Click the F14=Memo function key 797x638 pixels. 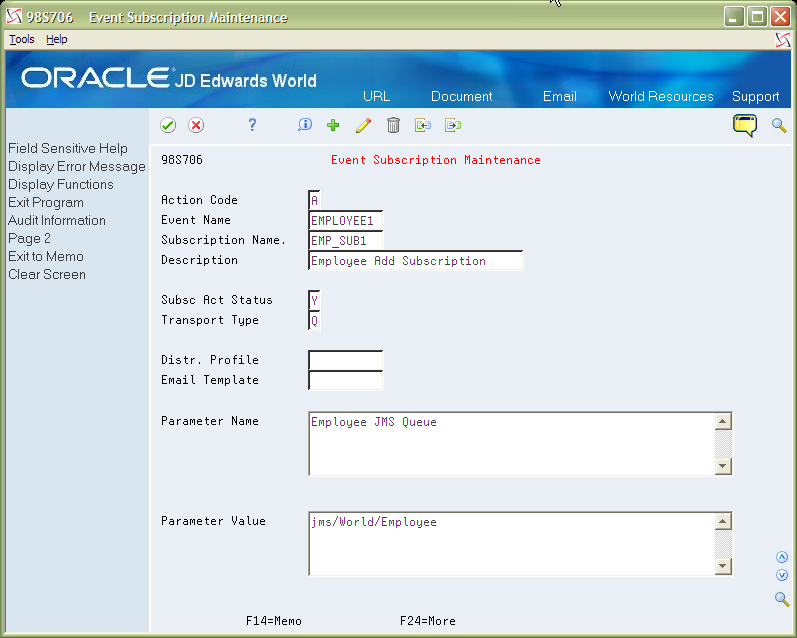(273, 621)
